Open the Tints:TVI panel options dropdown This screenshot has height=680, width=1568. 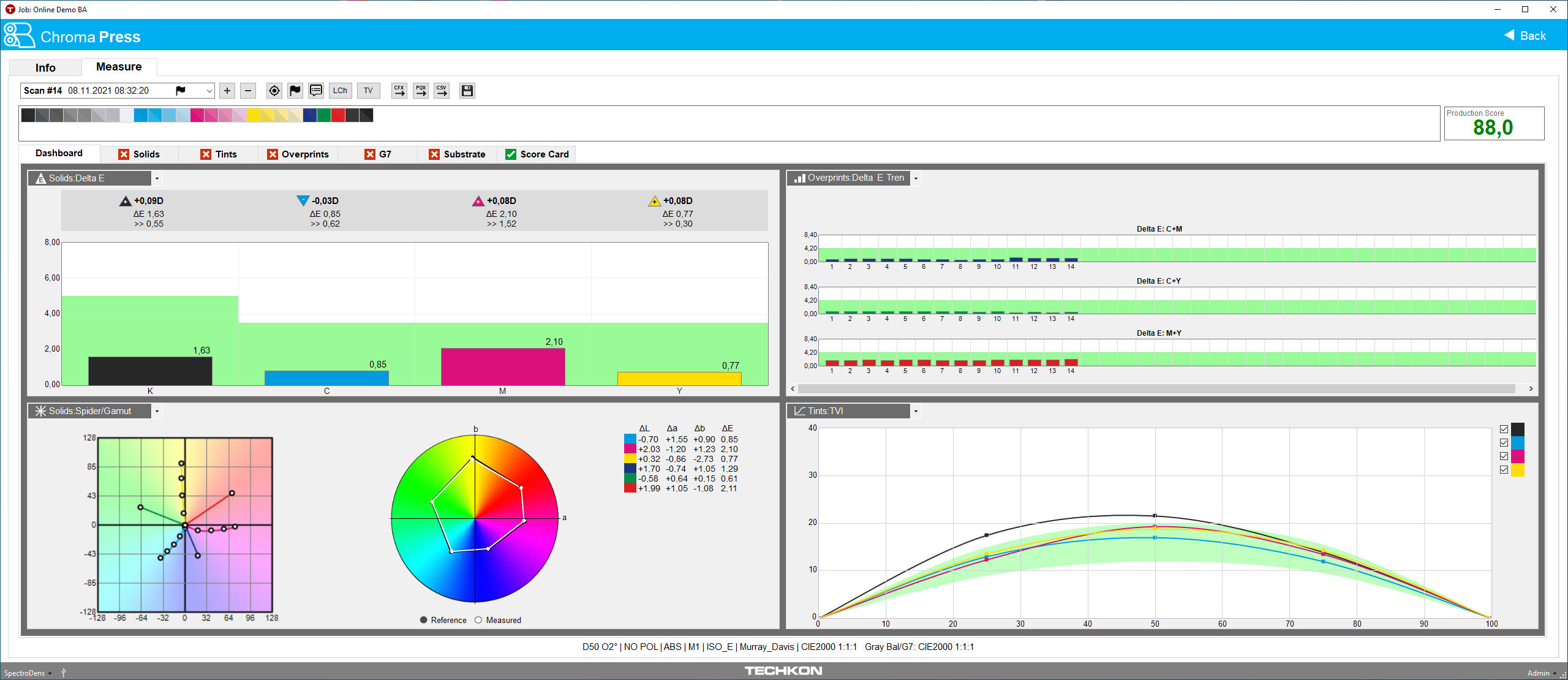click(x=916, y=411)
